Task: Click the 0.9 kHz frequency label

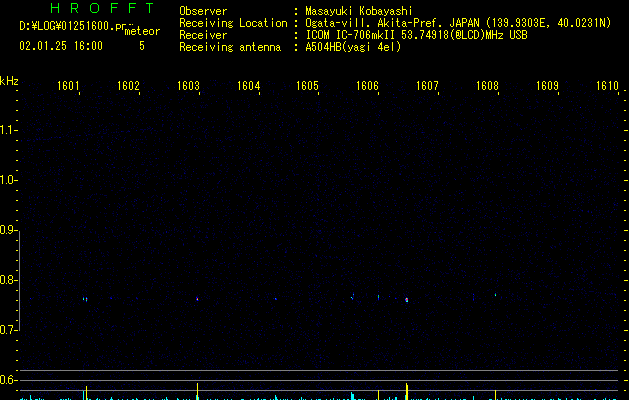Action: (x=8, y=230)
